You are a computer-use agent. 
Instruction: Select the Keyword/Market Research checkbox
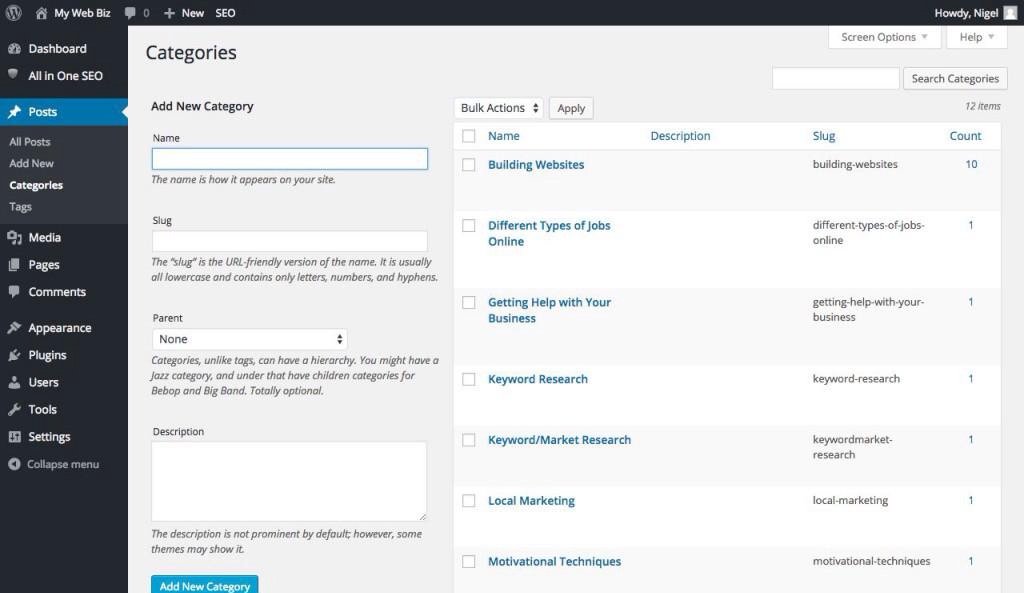click(x=468, y=440)
